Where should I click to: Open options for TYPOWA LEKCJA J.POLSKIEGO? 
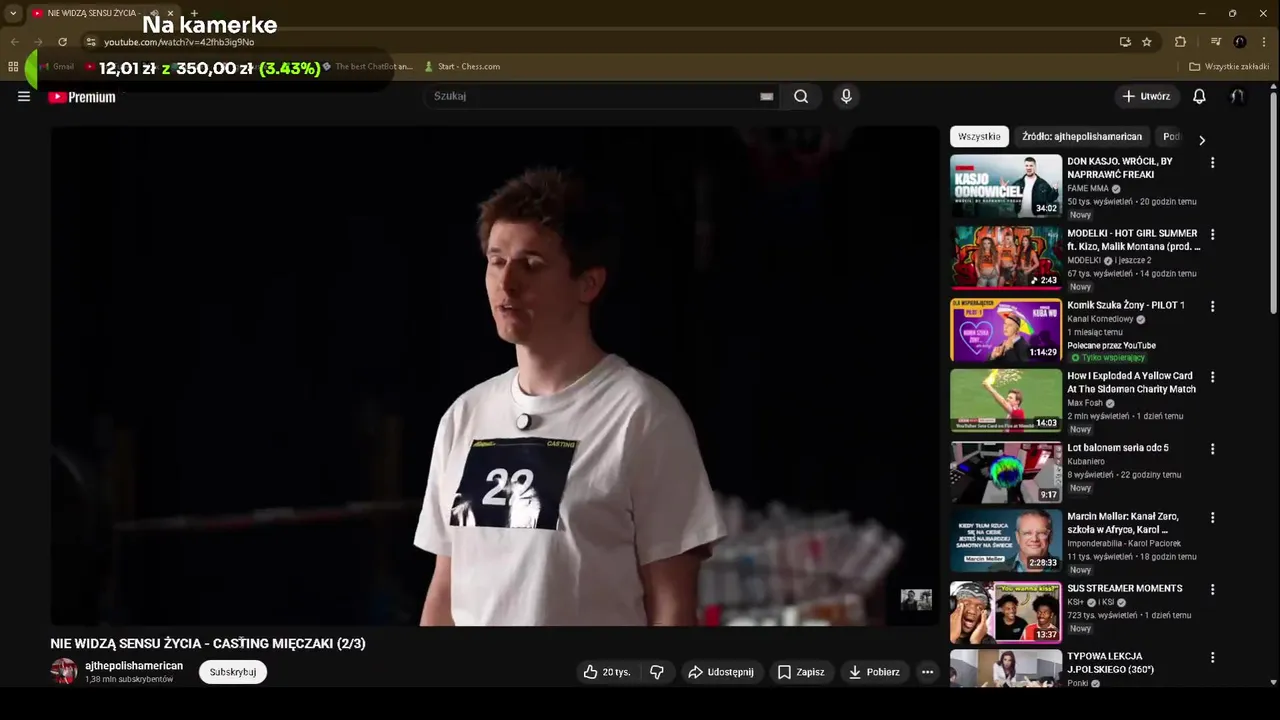[x=1212, y=658]
